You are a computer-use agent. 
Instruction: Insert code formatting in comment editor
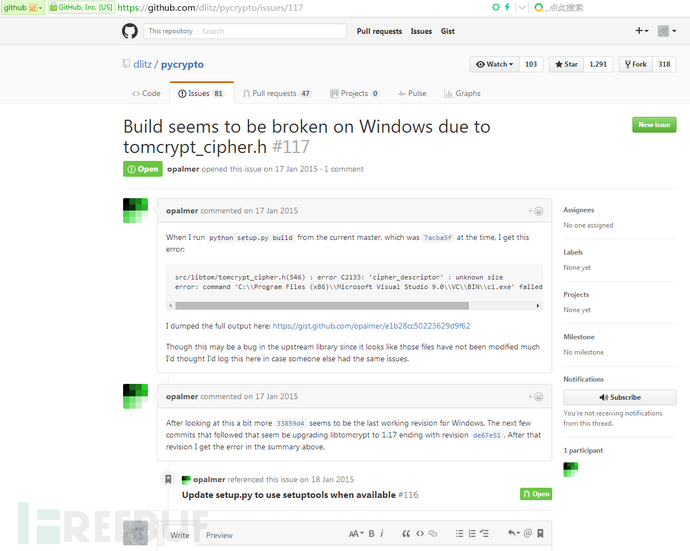click(420, 534)
